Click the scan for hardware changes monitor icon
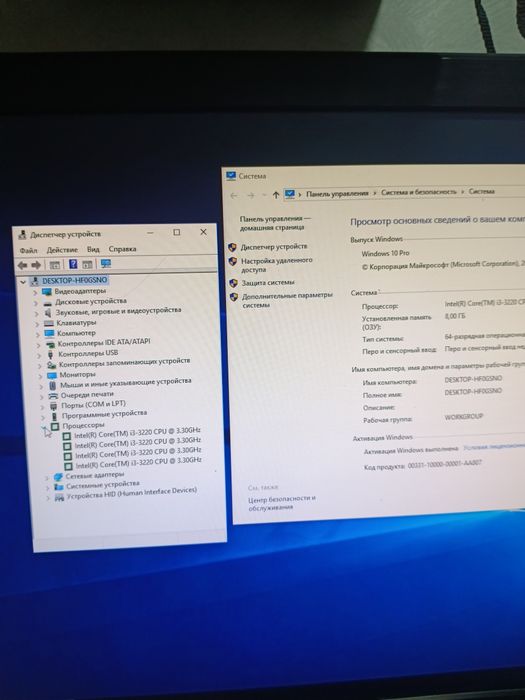The width and height of the screenshot is (525, 700). pos(106,264)
